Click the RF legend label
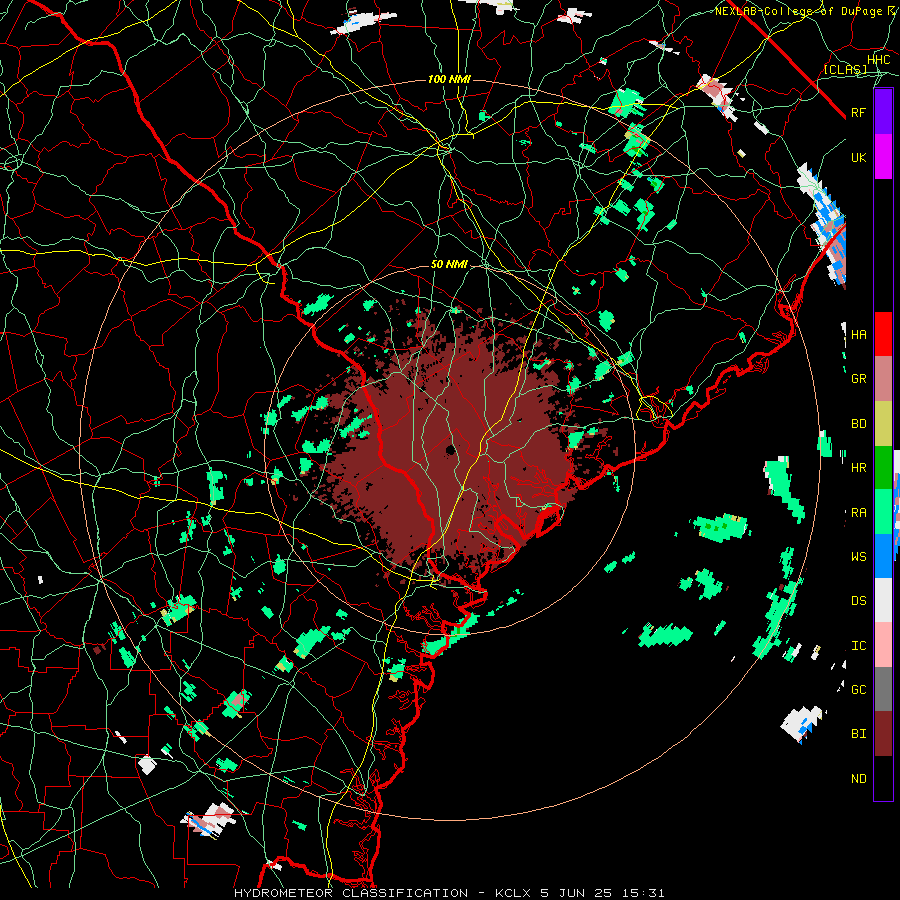 859,112
